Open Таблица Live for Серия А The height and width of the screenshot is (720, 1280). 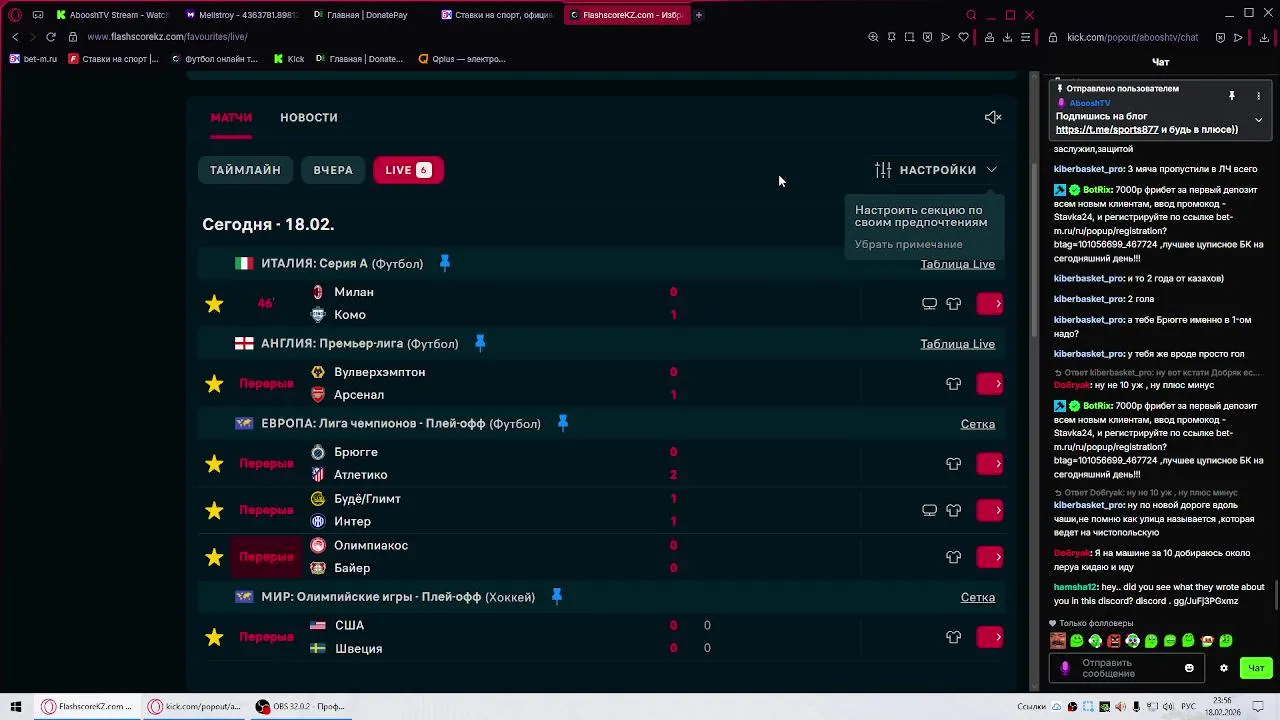click(957, 264)
